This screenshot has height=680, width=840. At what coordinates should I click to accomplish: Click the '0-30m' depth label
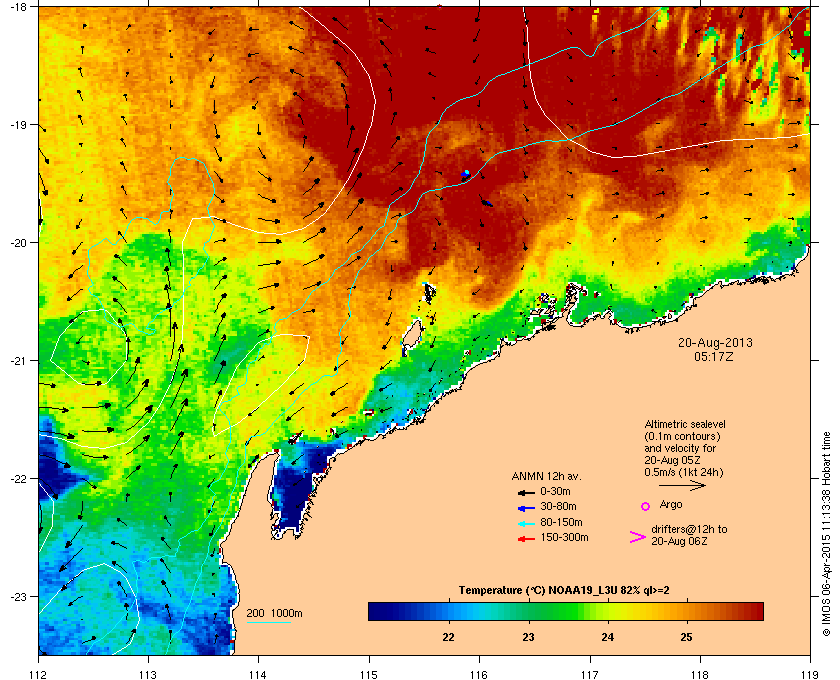556,491
